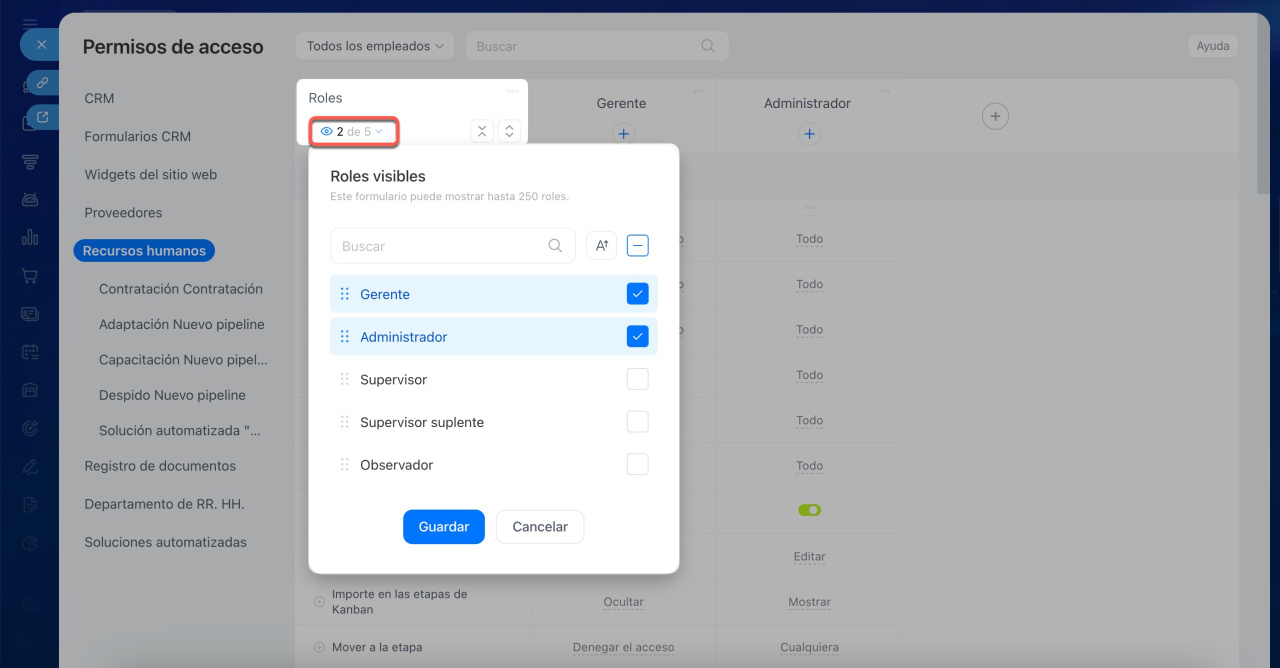Check the Supervisor suplente checkbox
1280x668 pixels.
(637, 422)
